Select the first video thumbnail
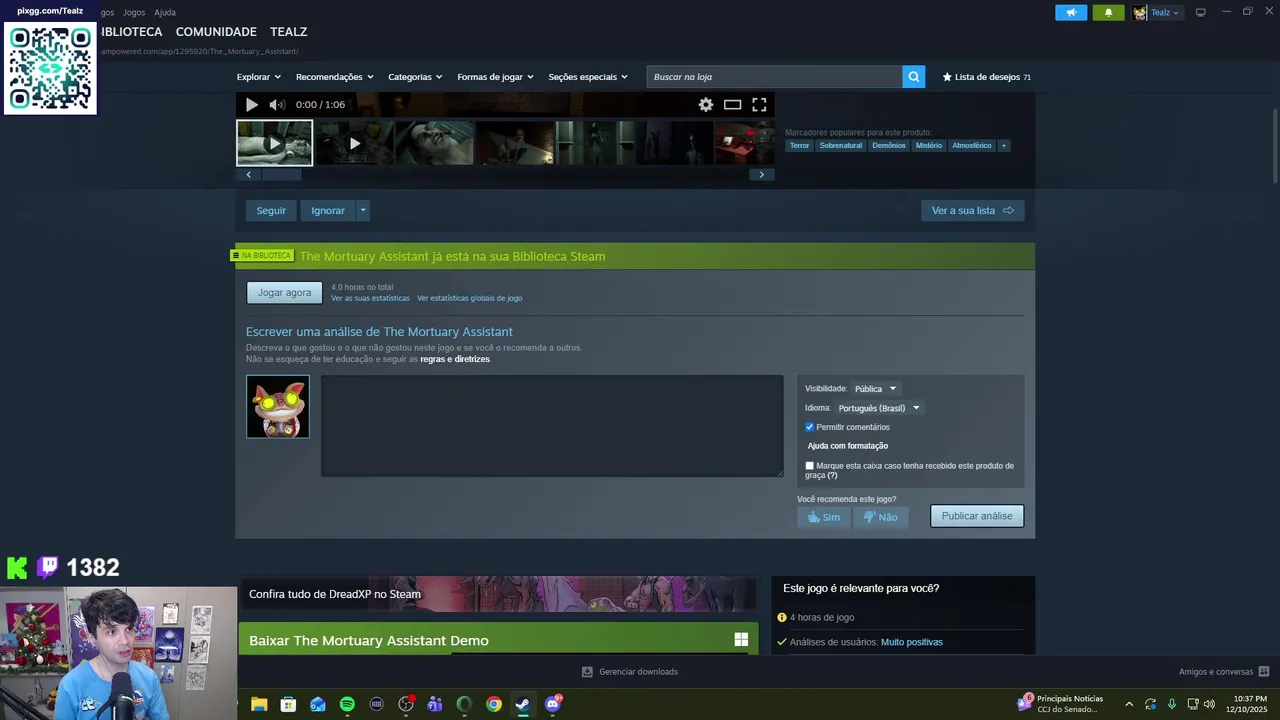The width and height of the screenshot is (1280, 720). [x=274, y=143]
